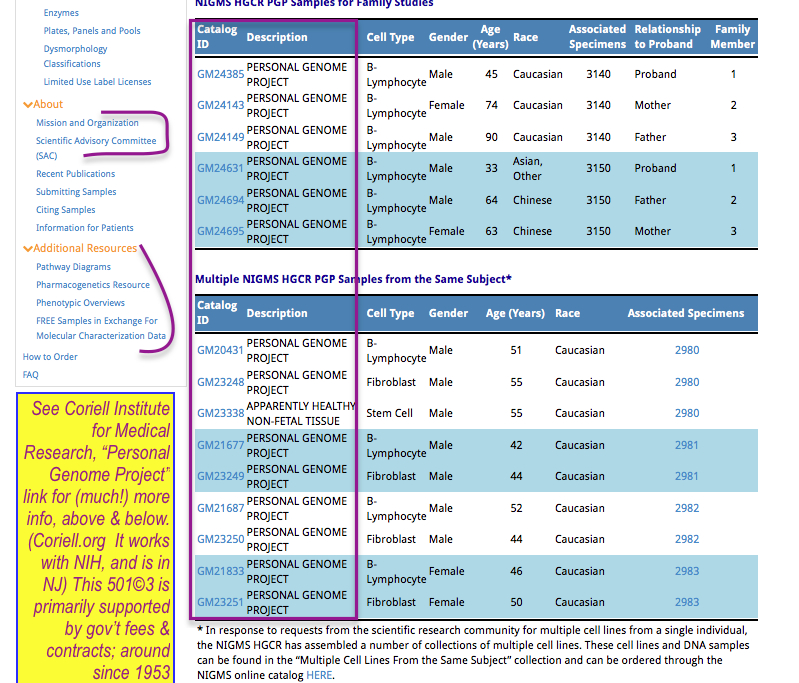Open catalog ID GM20431

[220, 350]
